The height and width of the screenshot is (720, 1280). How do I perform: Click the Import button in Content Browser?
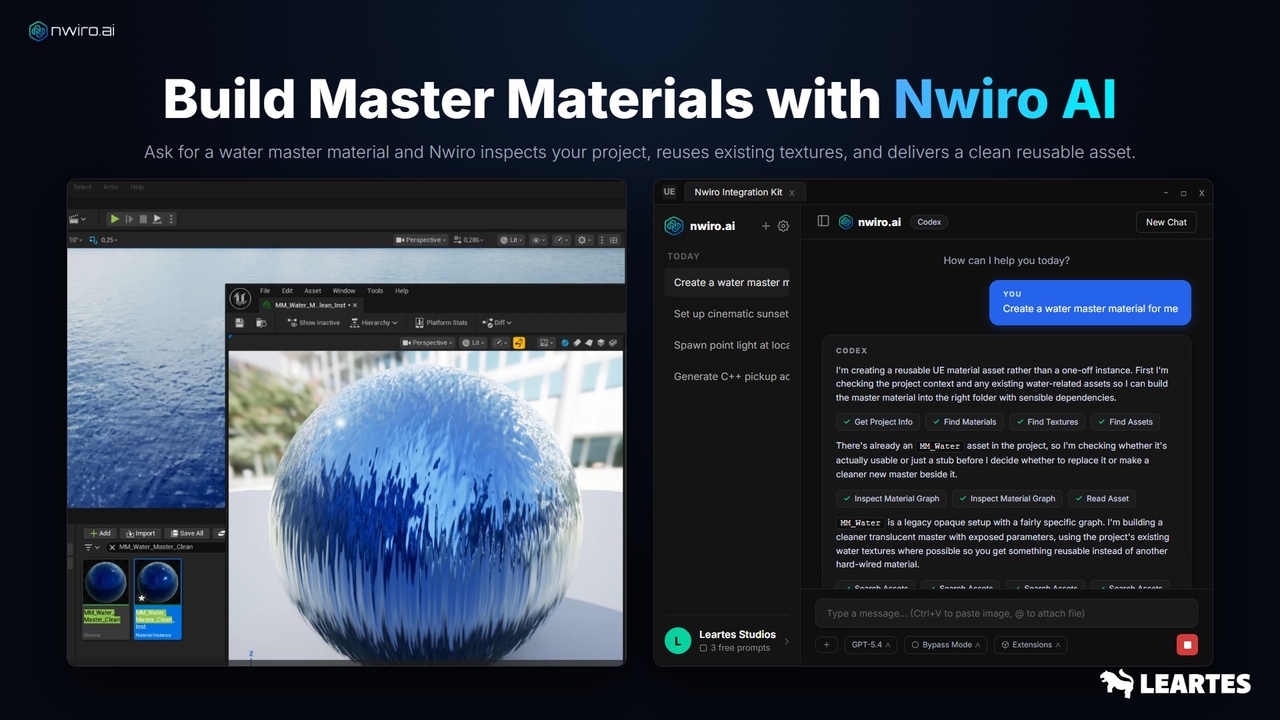tap(140, 533)
